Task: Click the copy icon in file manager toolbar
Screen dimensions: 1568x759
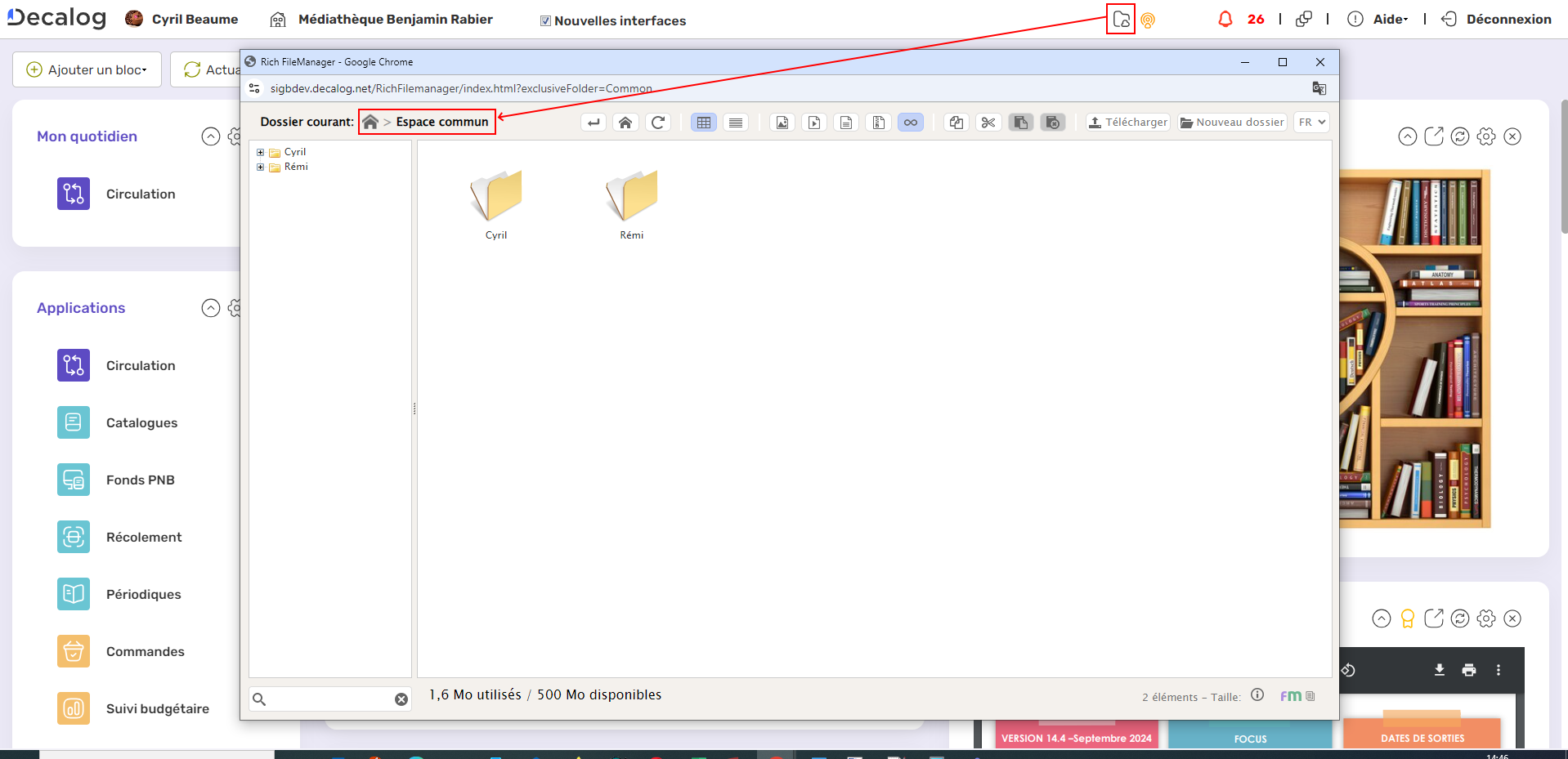Action: (956, 123)
